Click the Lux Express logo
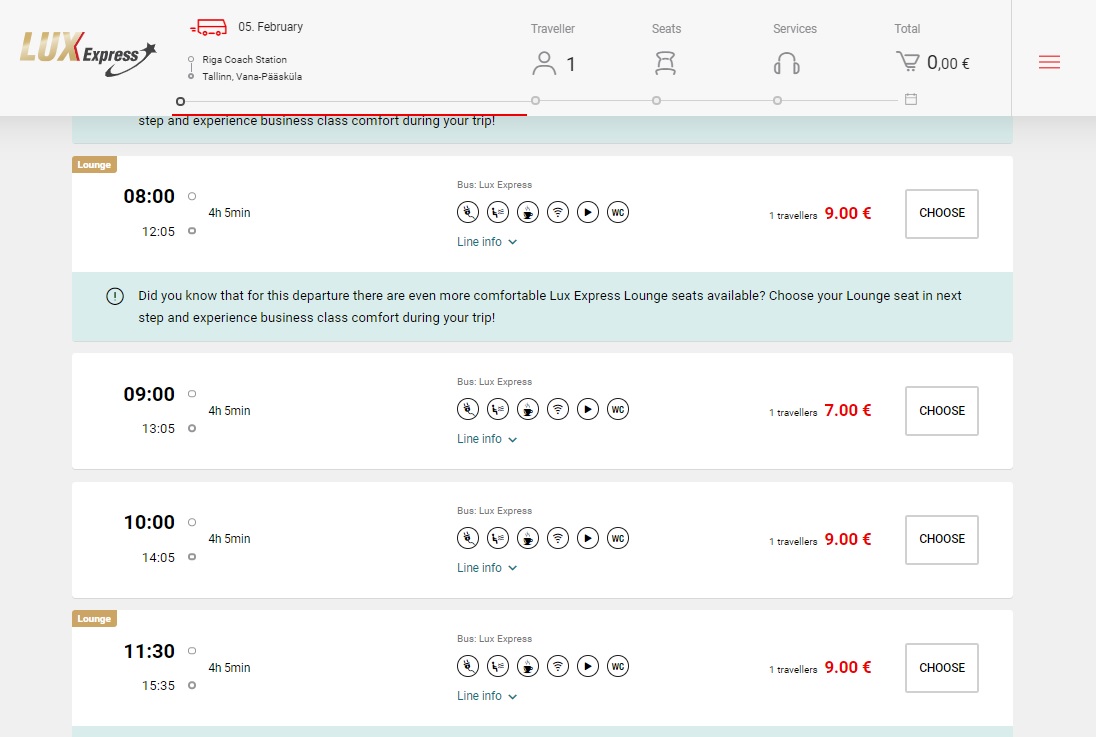1096x737 pixels. (88, 54)
